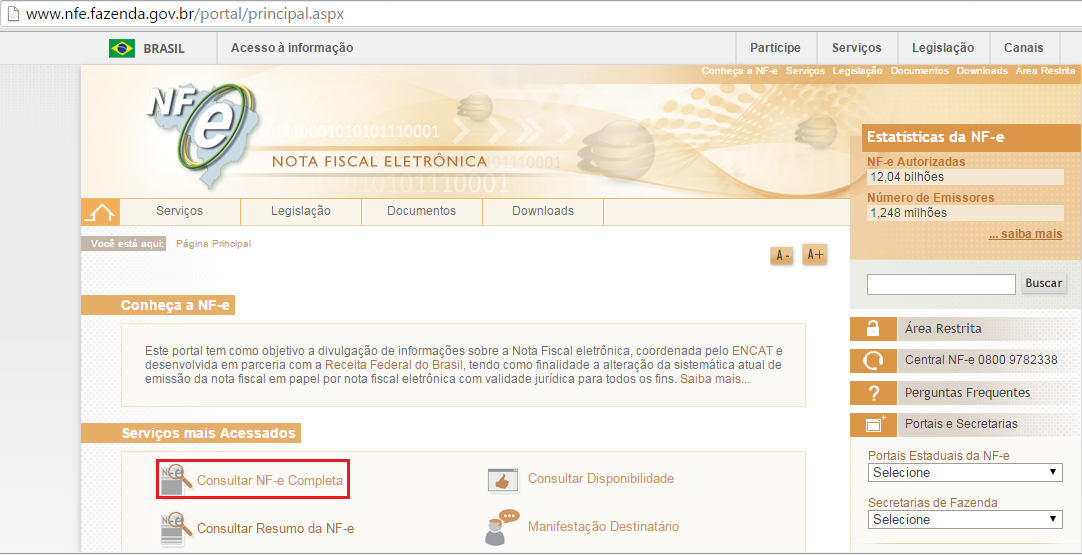Click the small Legislação link in header strip
Screen dimensions: 1082x555
(x=858, y=71)
